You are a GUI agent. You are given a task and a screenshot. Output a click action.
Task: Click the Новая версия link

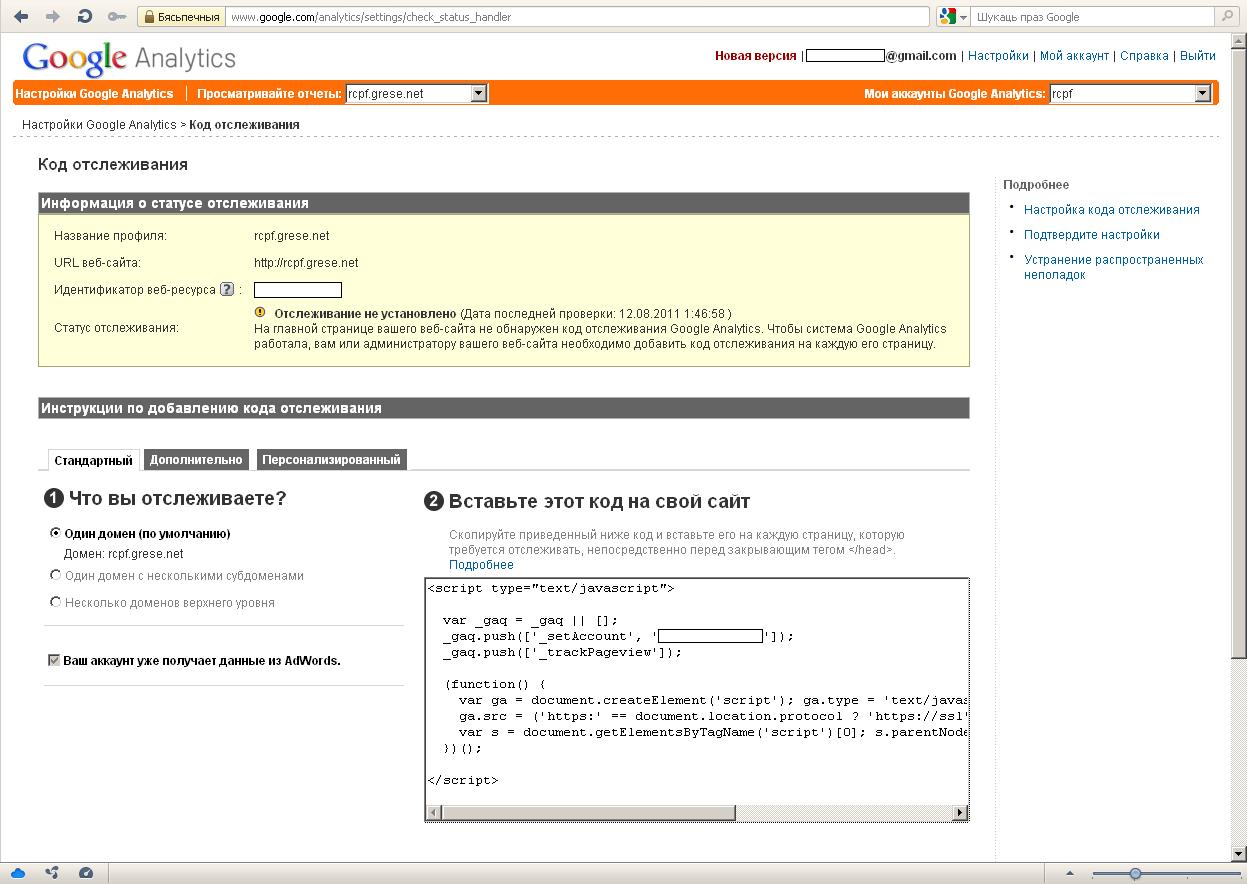(755, 56)
